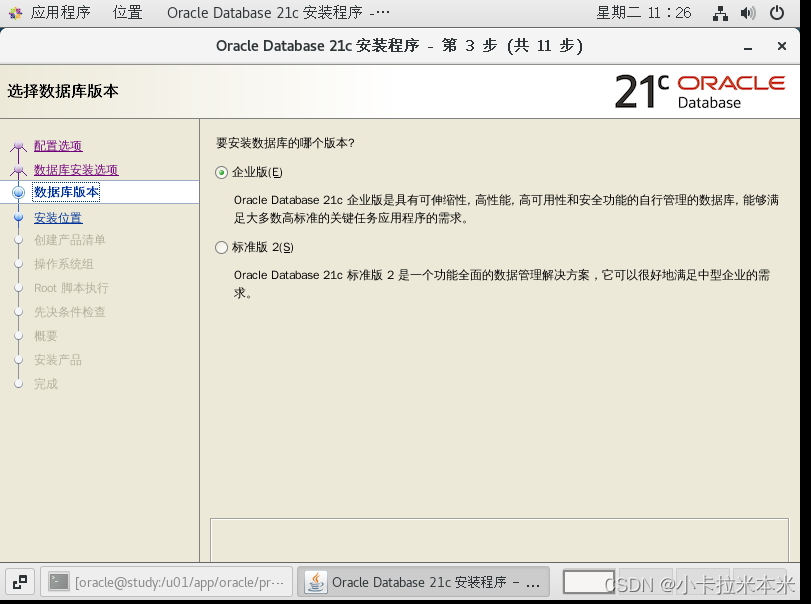
Task: Click the empty white box on the taskbar
Action: pos(589,580)
